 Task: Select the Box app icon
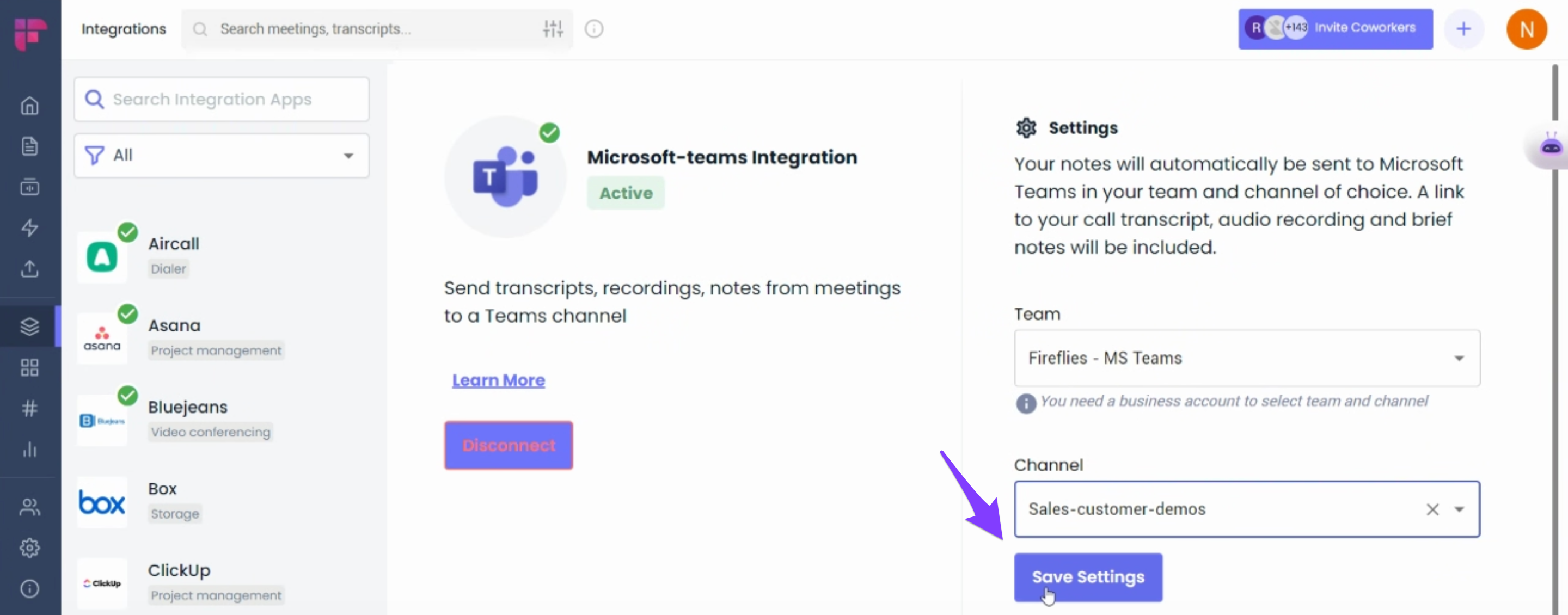(102, 502)
